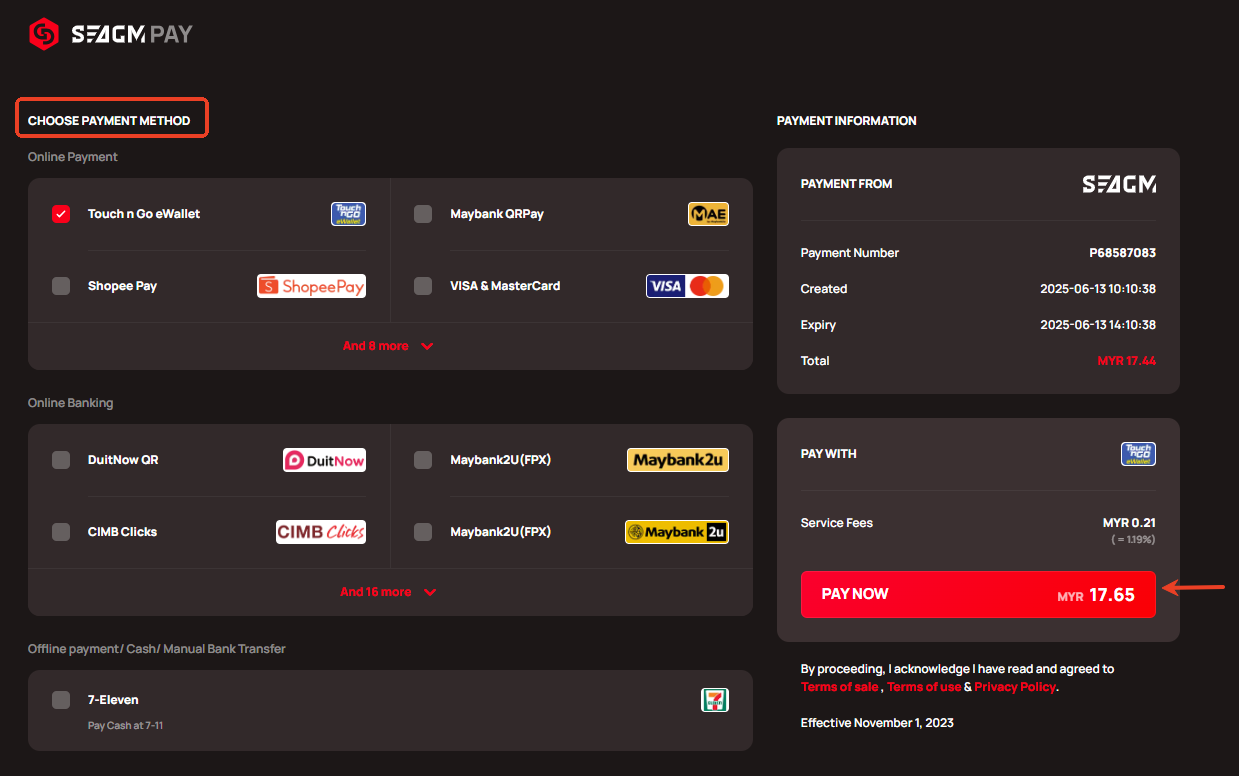Click the CIMB Clicks logo
Viewport: 1239px width, 776px height.
tap(321, 532)
